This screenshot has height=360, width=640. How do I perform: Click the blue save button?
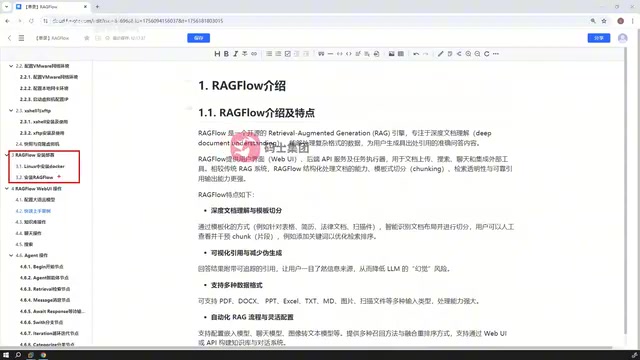point(198,38)
